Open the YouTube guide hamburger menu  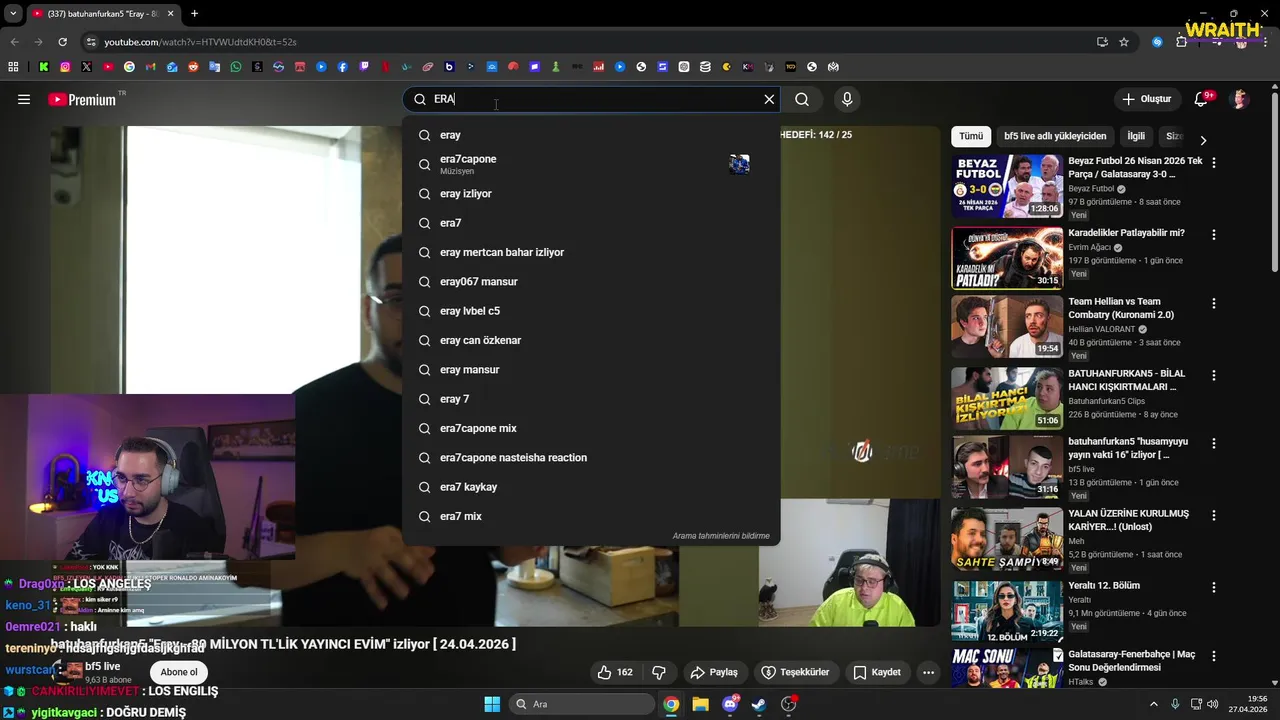tap(24, 99)
